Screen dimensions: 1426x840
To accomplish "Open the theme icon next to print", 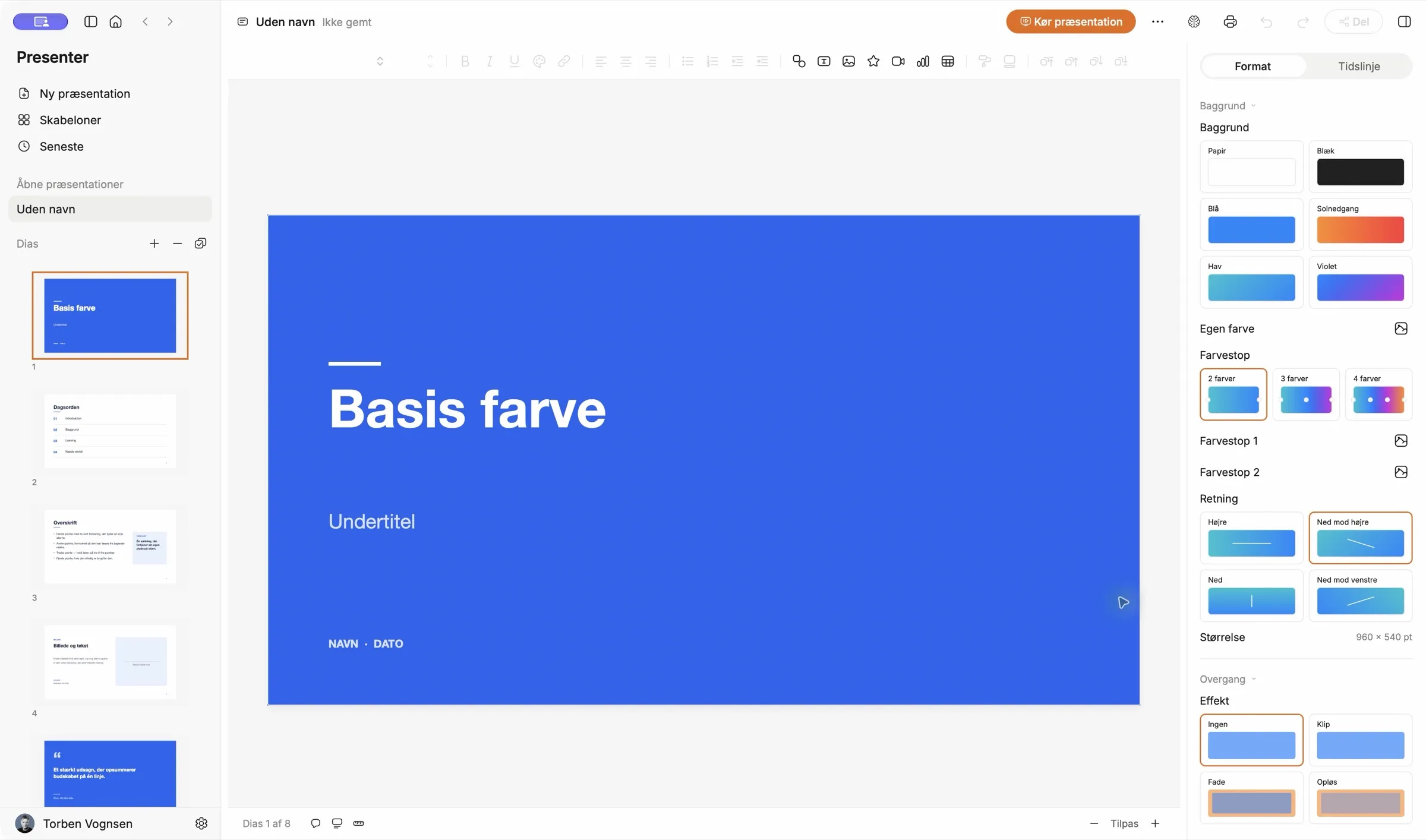I will pyautogui.click(x=1194, y=22).
